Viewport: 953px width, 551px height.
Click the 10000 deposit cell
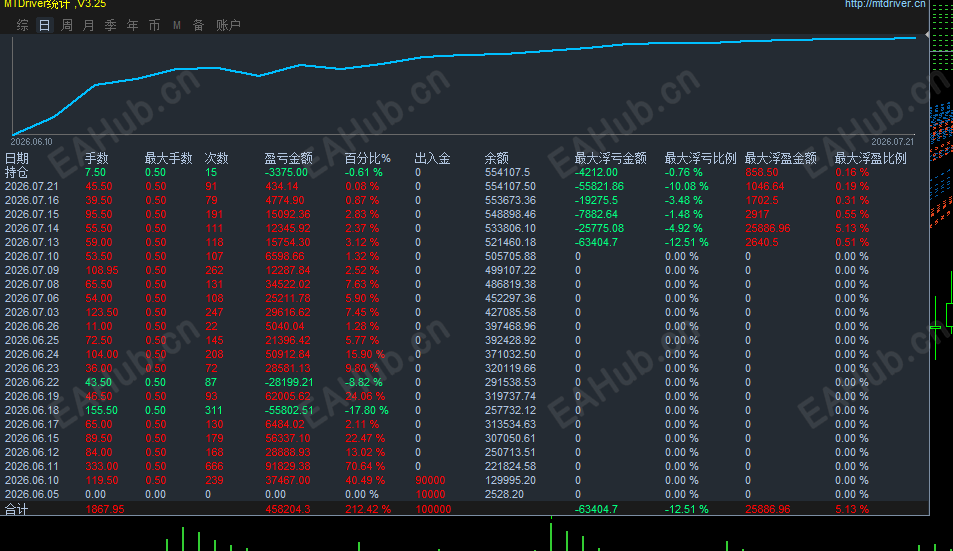(430, 494)
